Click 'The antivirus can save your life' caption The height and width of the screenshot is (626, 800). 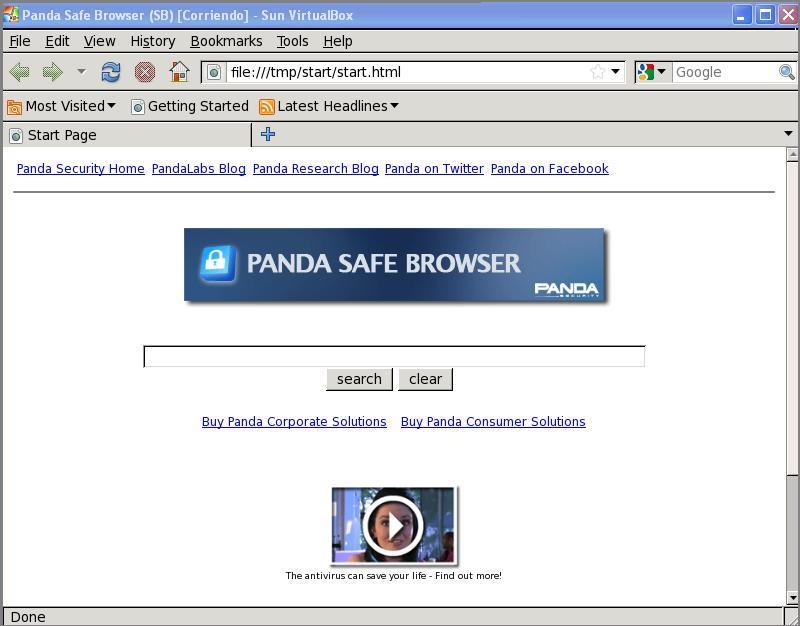coord(394,575)
